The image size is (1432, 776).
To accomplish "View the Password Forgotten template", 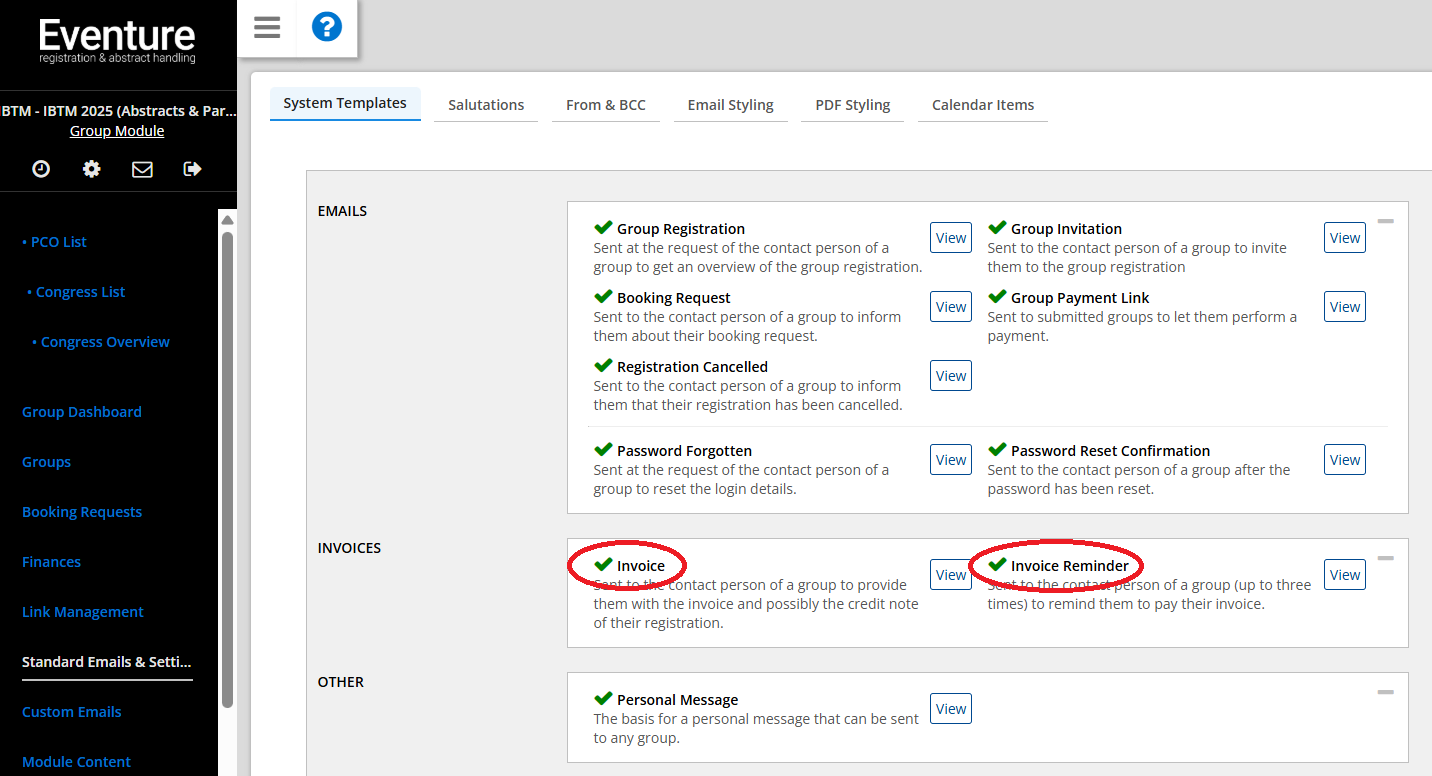I will point(950,460).
